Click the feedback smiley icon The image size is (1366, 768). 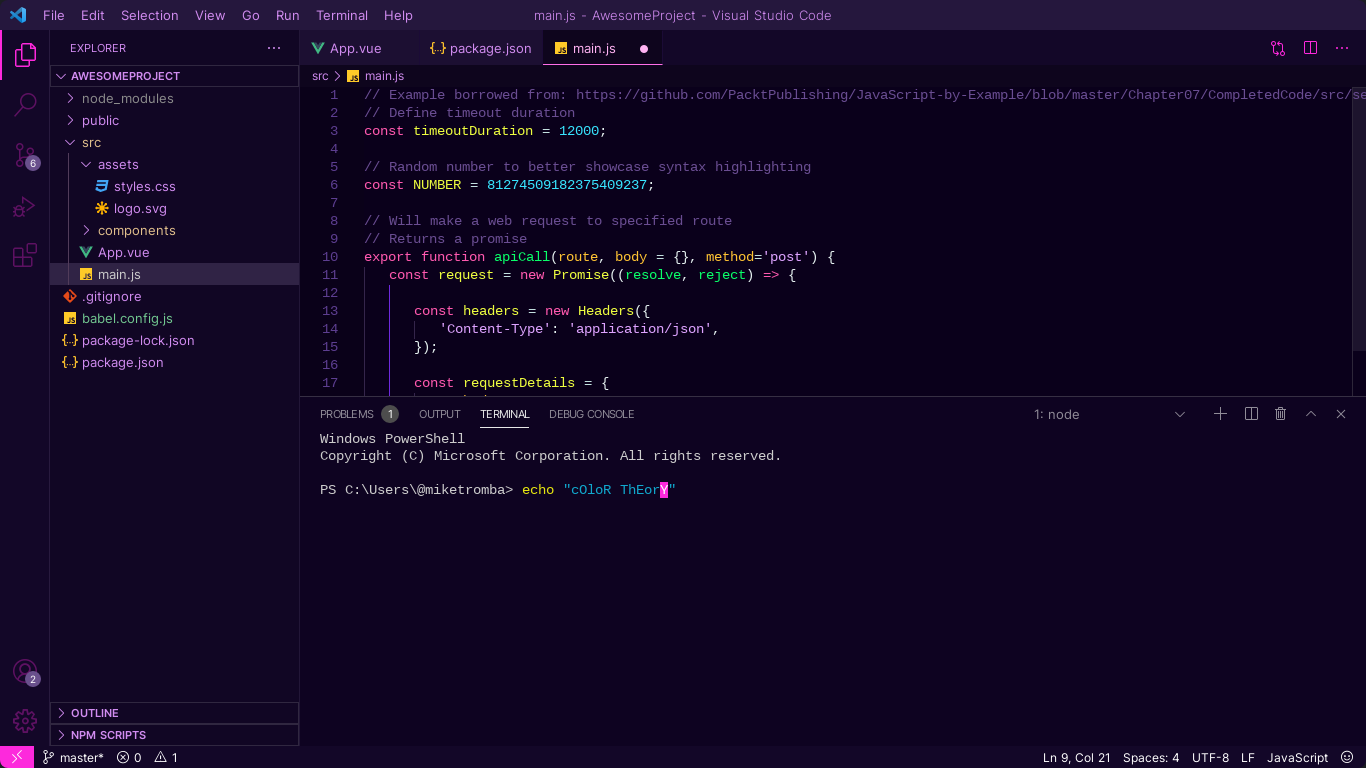point(1347,757)
